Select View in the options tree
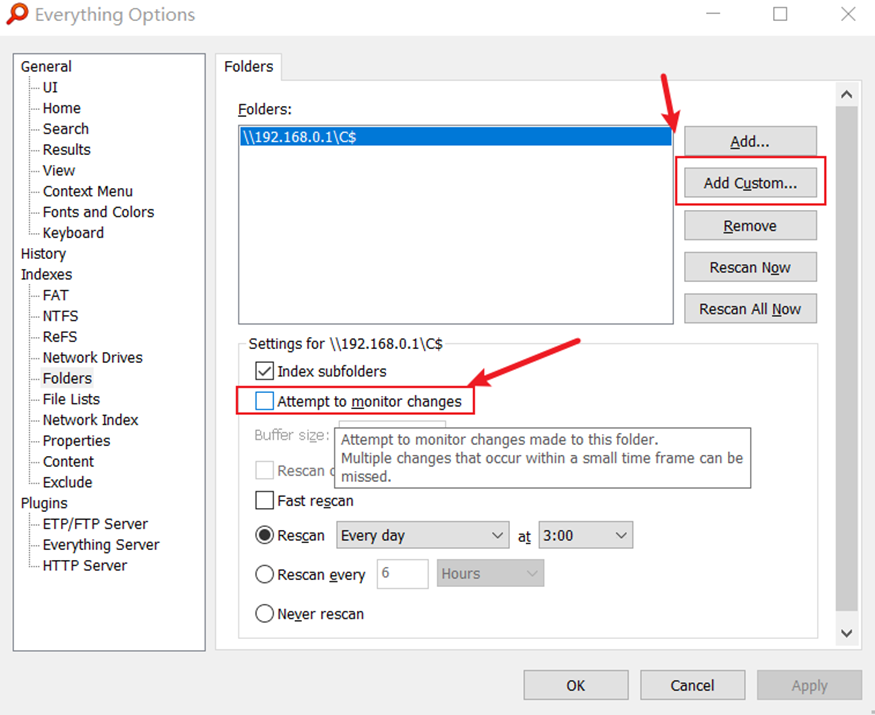Viewport: 875px width, 715px height. 59,170
